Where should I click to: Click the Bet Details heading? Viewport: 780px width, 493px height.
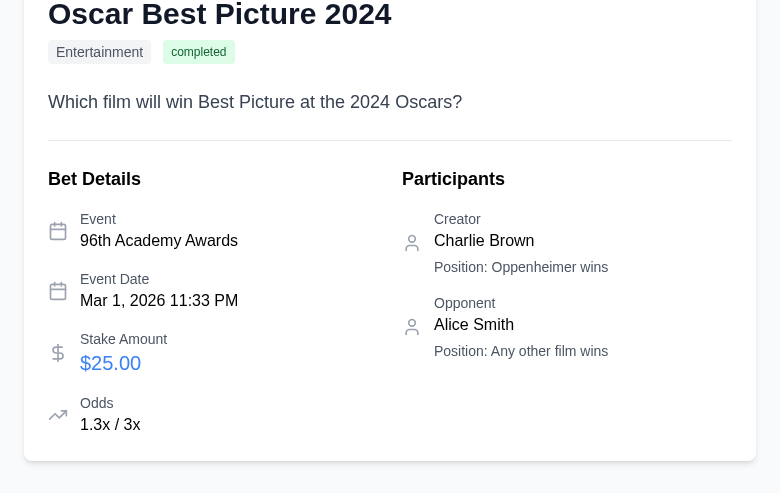pyautogui.click(x=94, y=179)
